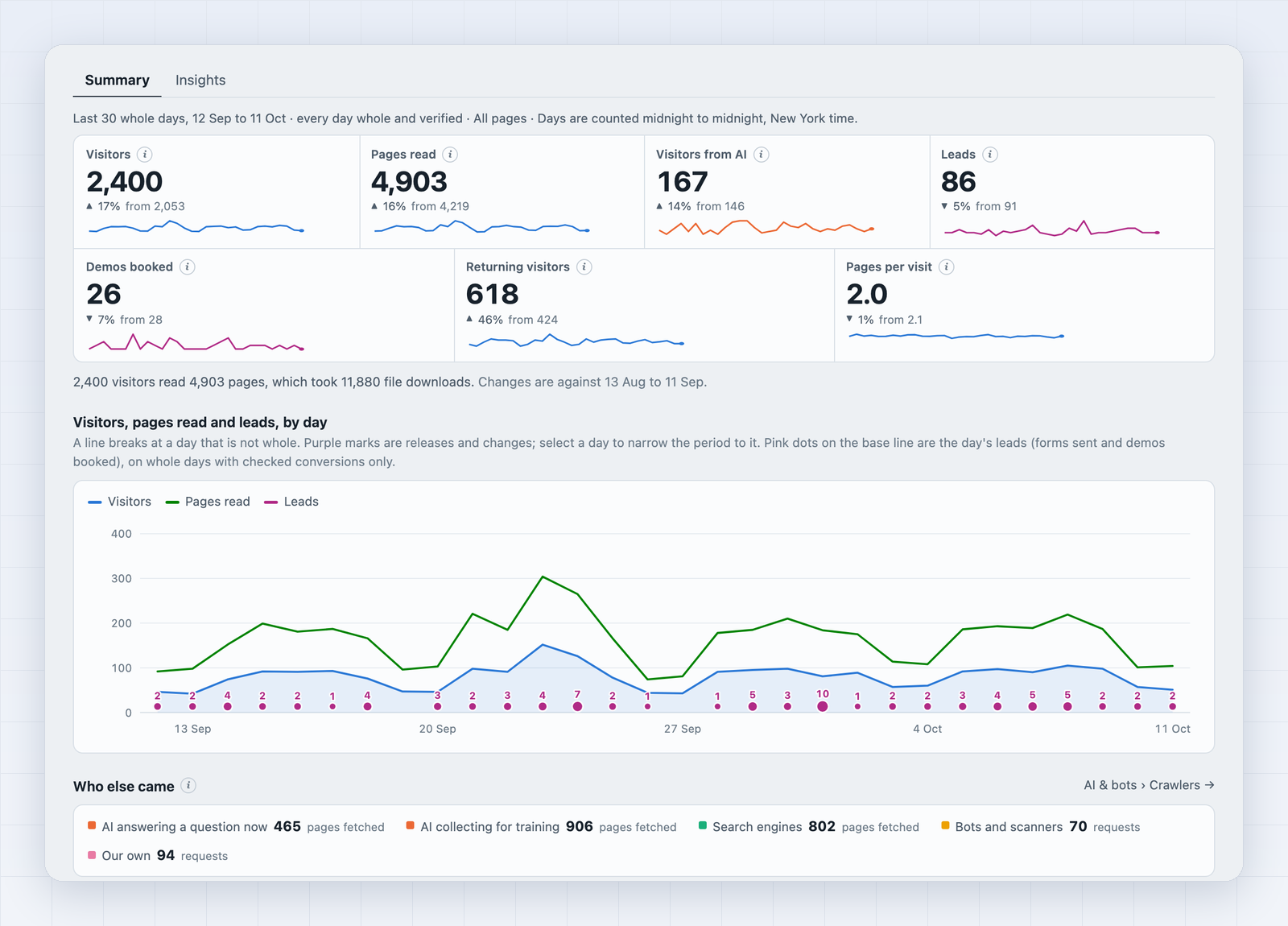Click the AI collecting for training entry
The width and height of the screenshot is (1288, 926).
click(541, 827)
